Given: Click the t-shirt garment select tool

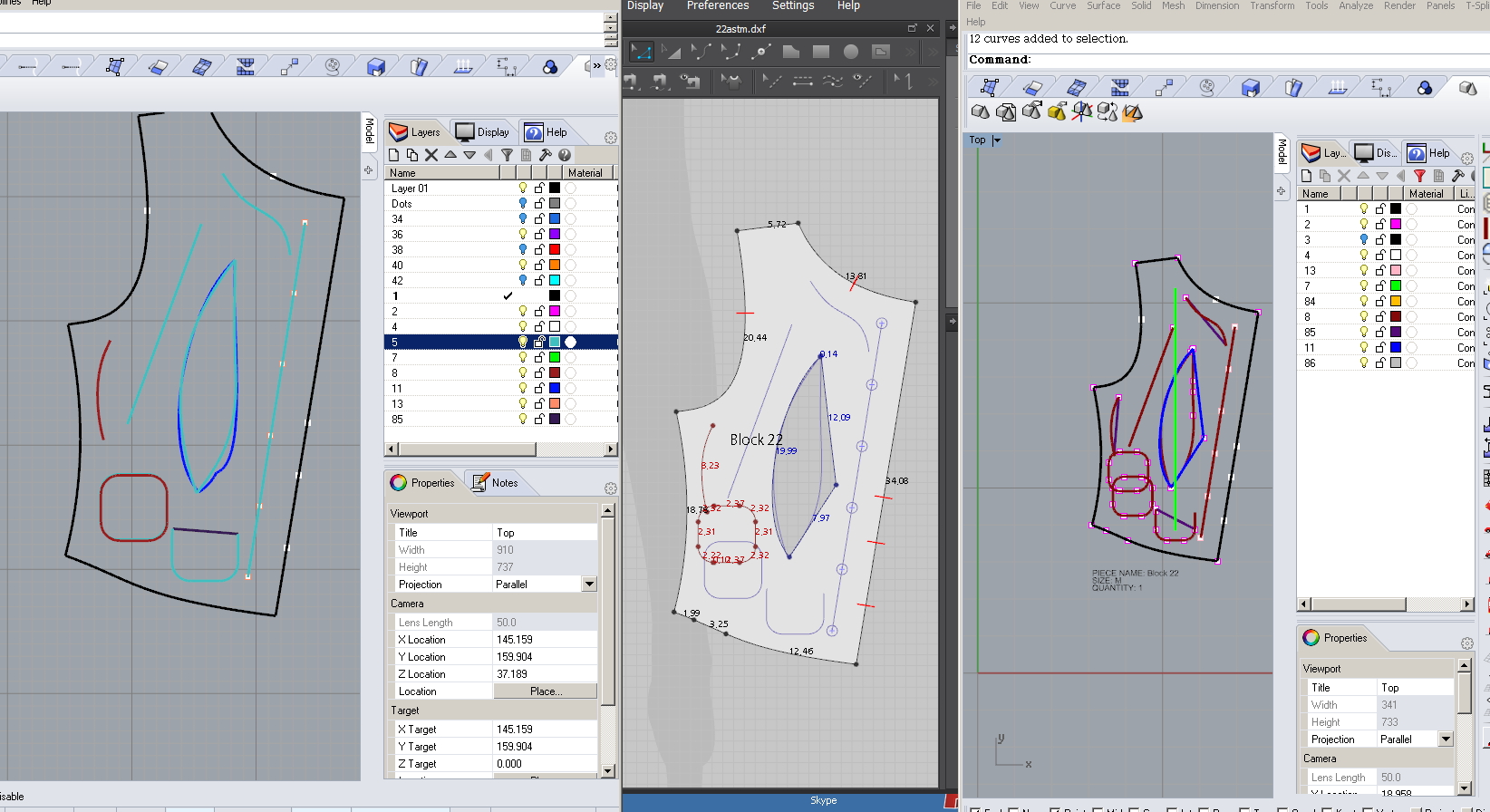Looking at the screenshot, I should 731,82.
